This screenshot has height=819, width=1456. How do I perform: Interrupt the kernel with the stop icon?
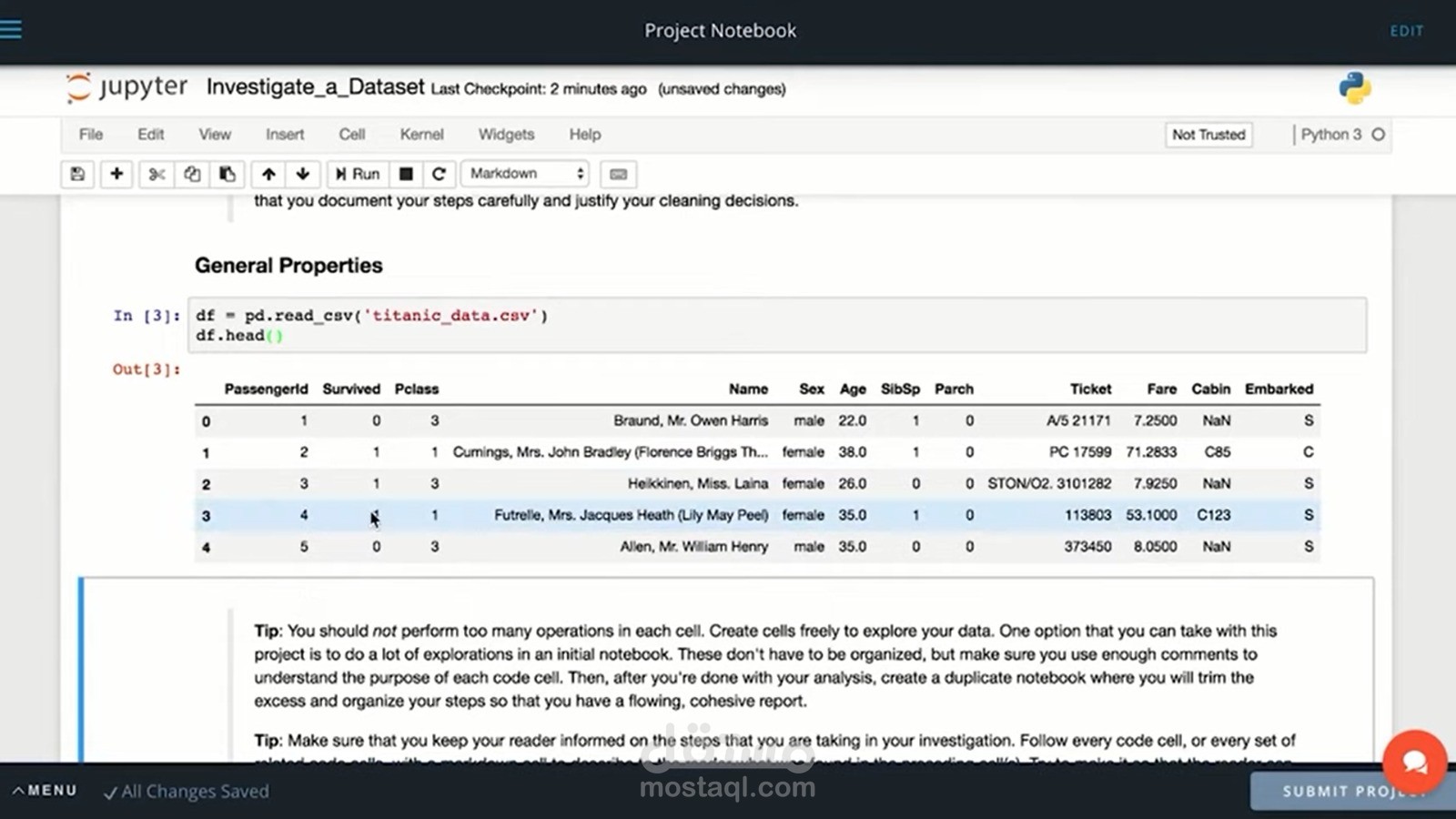(405, 174)
